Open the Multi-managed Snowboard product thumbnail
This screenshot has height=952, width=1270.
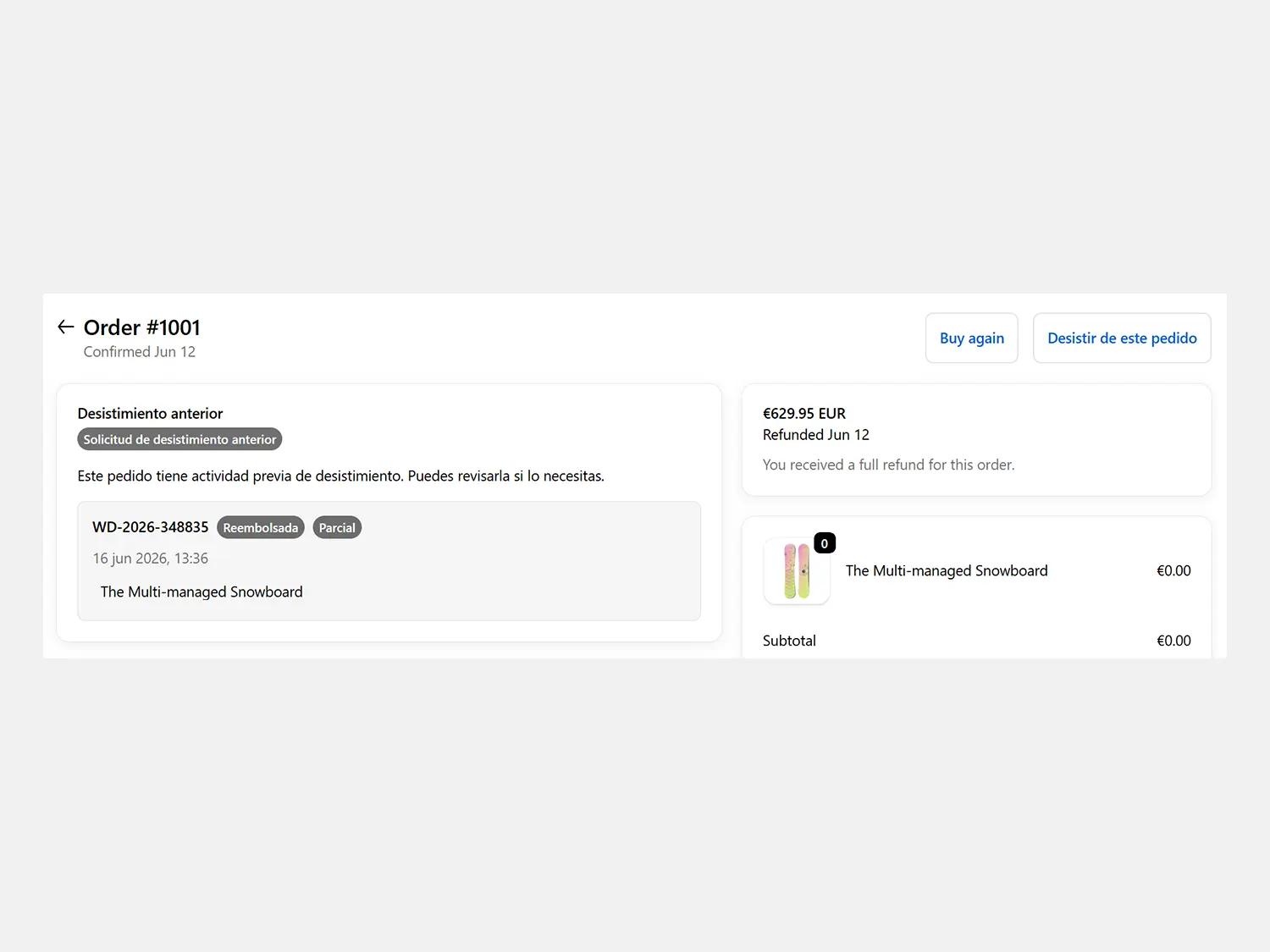click(x=797, y=571)
